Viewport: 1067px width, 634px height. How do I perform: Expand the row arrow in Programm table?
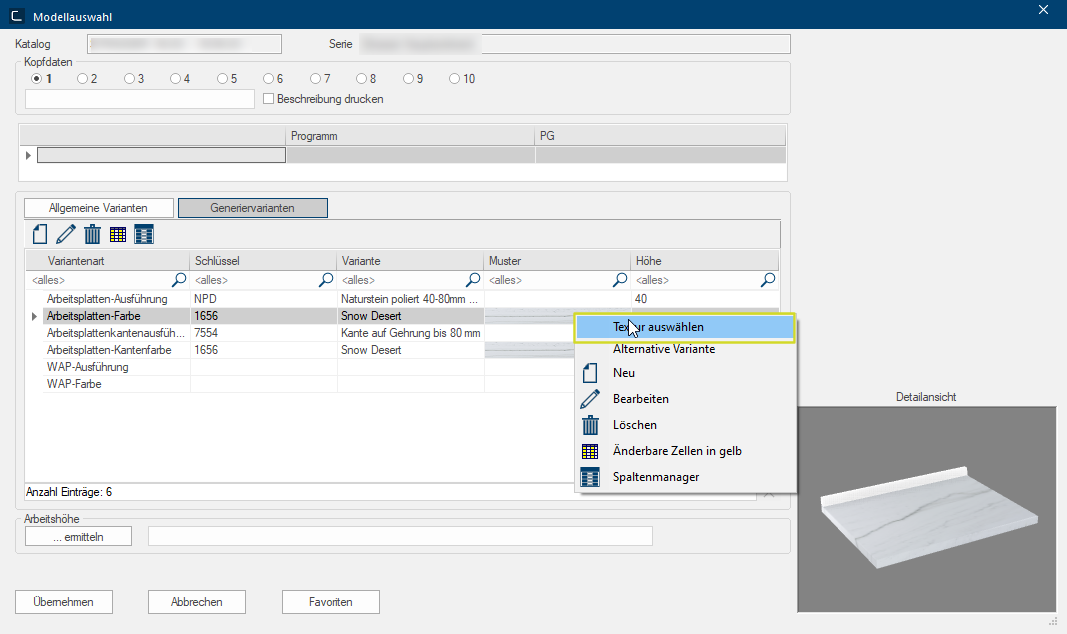pyautogui.click(x=28, y=155)
